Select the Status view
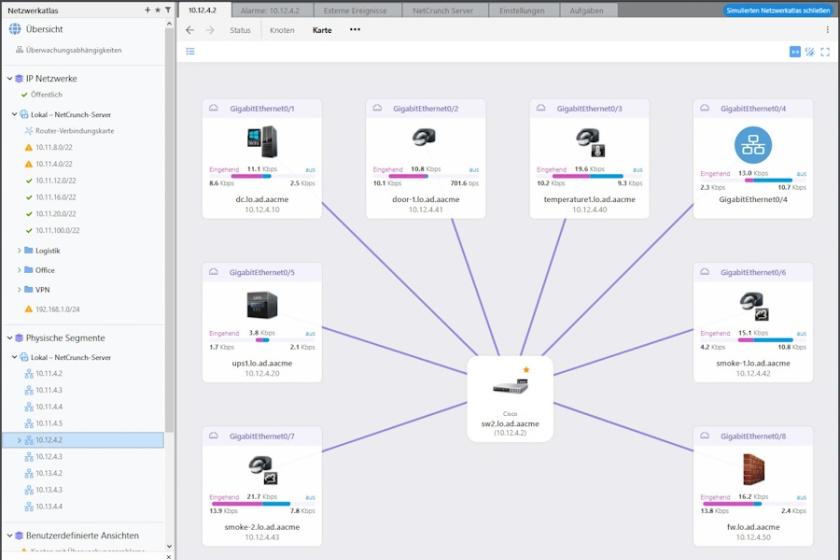Screen dimensions: 840x560 (240, 30)
